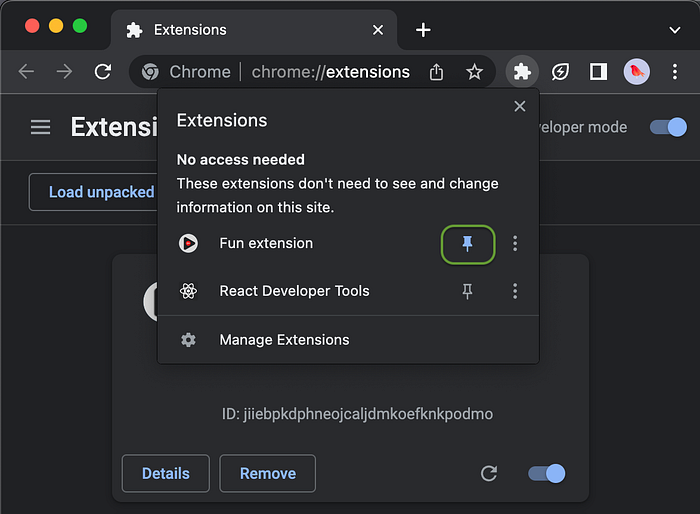Open more options for Fun extension
Image resolution: width=700 pixels, height=514 pixels.
click(x=515, y=243)
